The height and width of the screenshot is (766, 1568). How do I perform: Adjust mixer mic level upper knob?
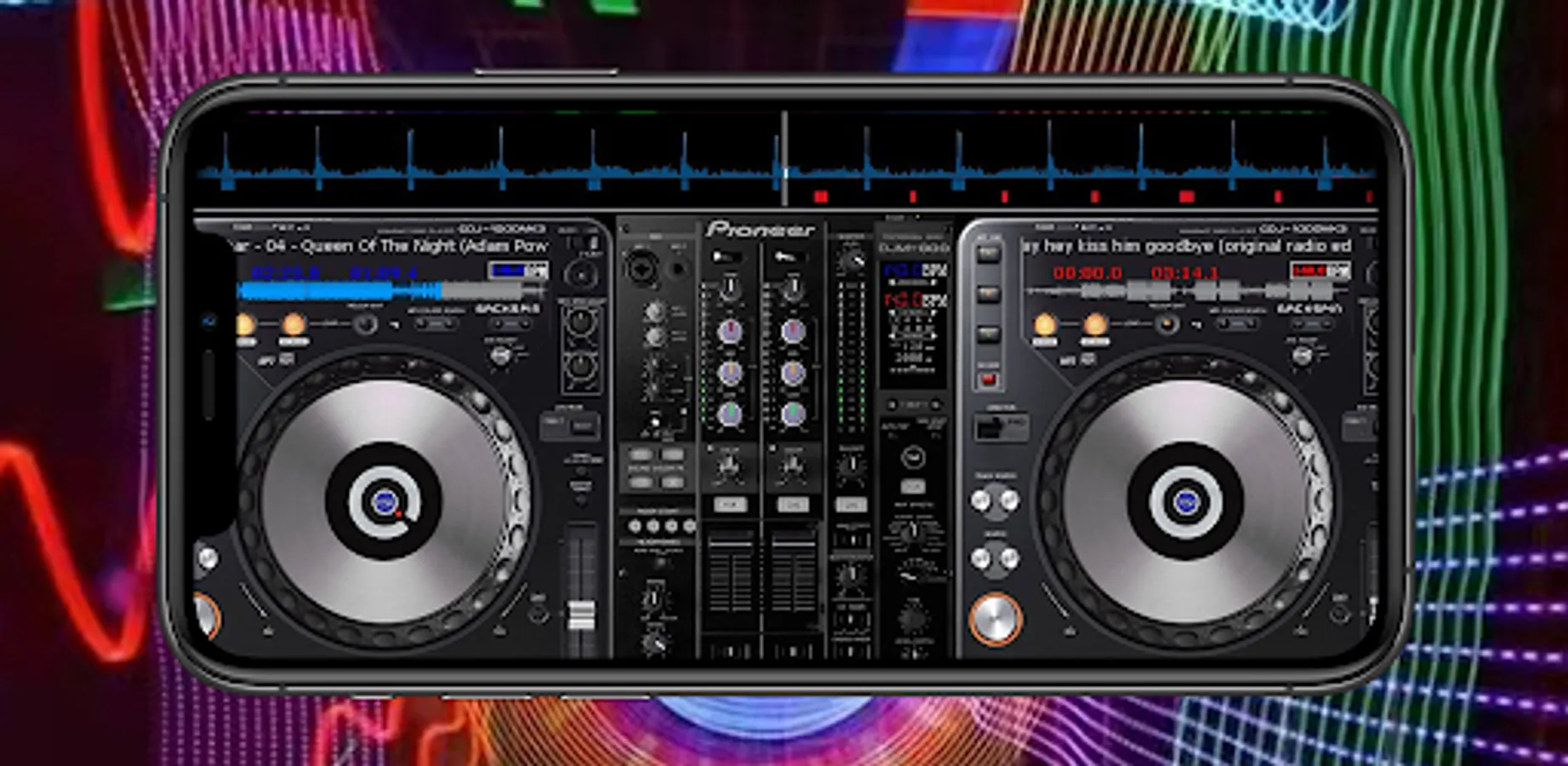point(654,312)
